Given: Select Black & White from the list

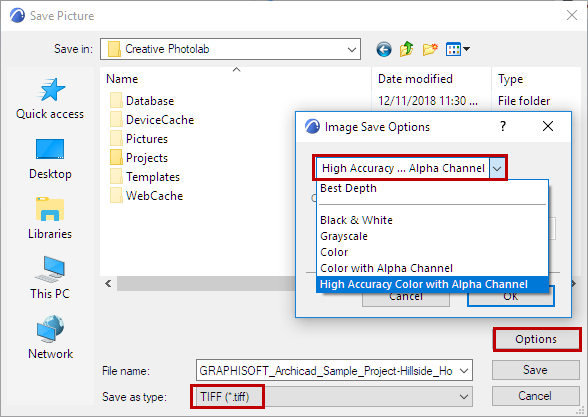Looking at the screenshot, I should (356, 220).
